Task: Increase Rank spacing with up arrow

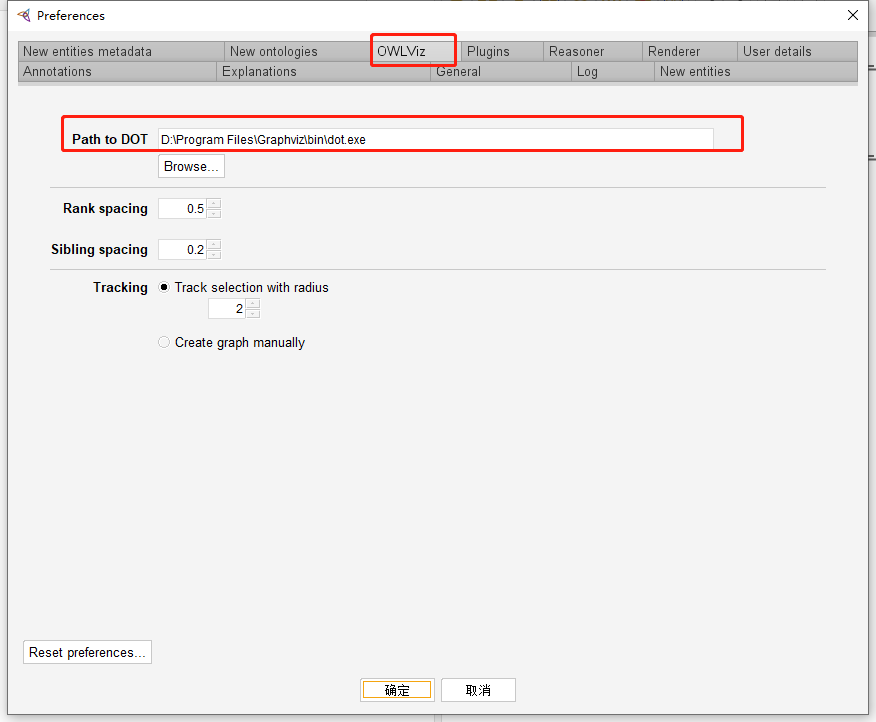Action: click(214, 203)
